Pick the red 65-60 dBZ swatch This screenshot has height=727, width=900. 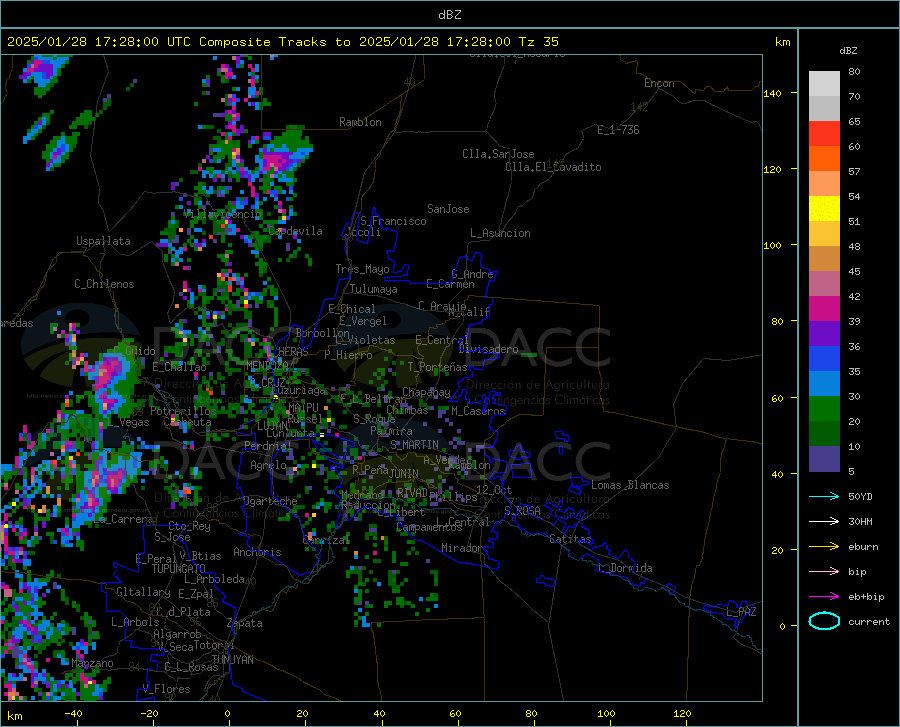pos(824,134)
